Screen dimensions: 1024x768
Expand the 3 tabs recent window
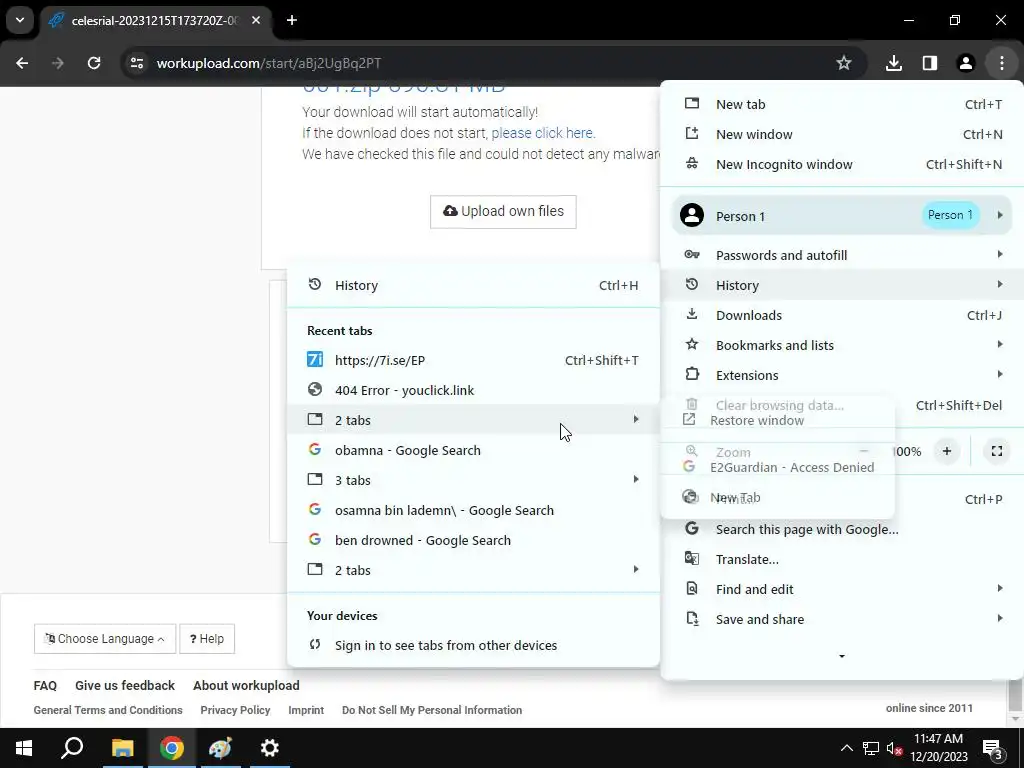click(473, 481)
